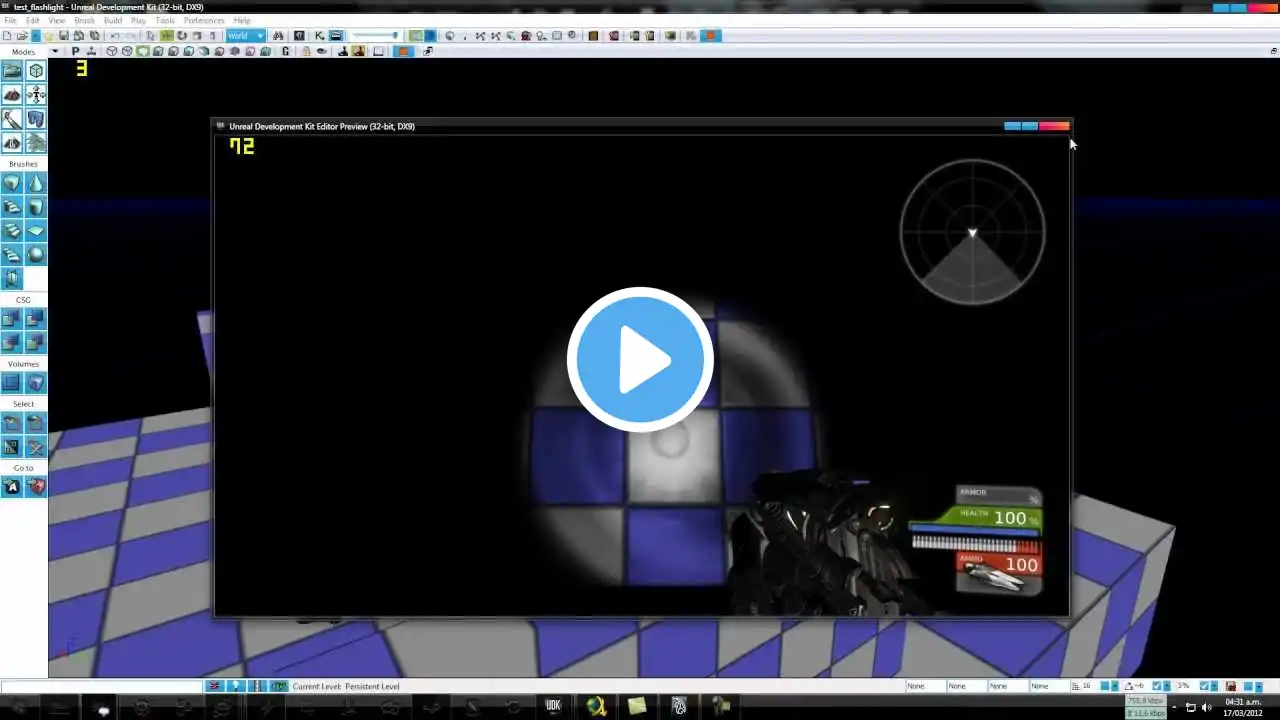Select the Sphere builder brush
1280x720 pixels.
[36, 255]
